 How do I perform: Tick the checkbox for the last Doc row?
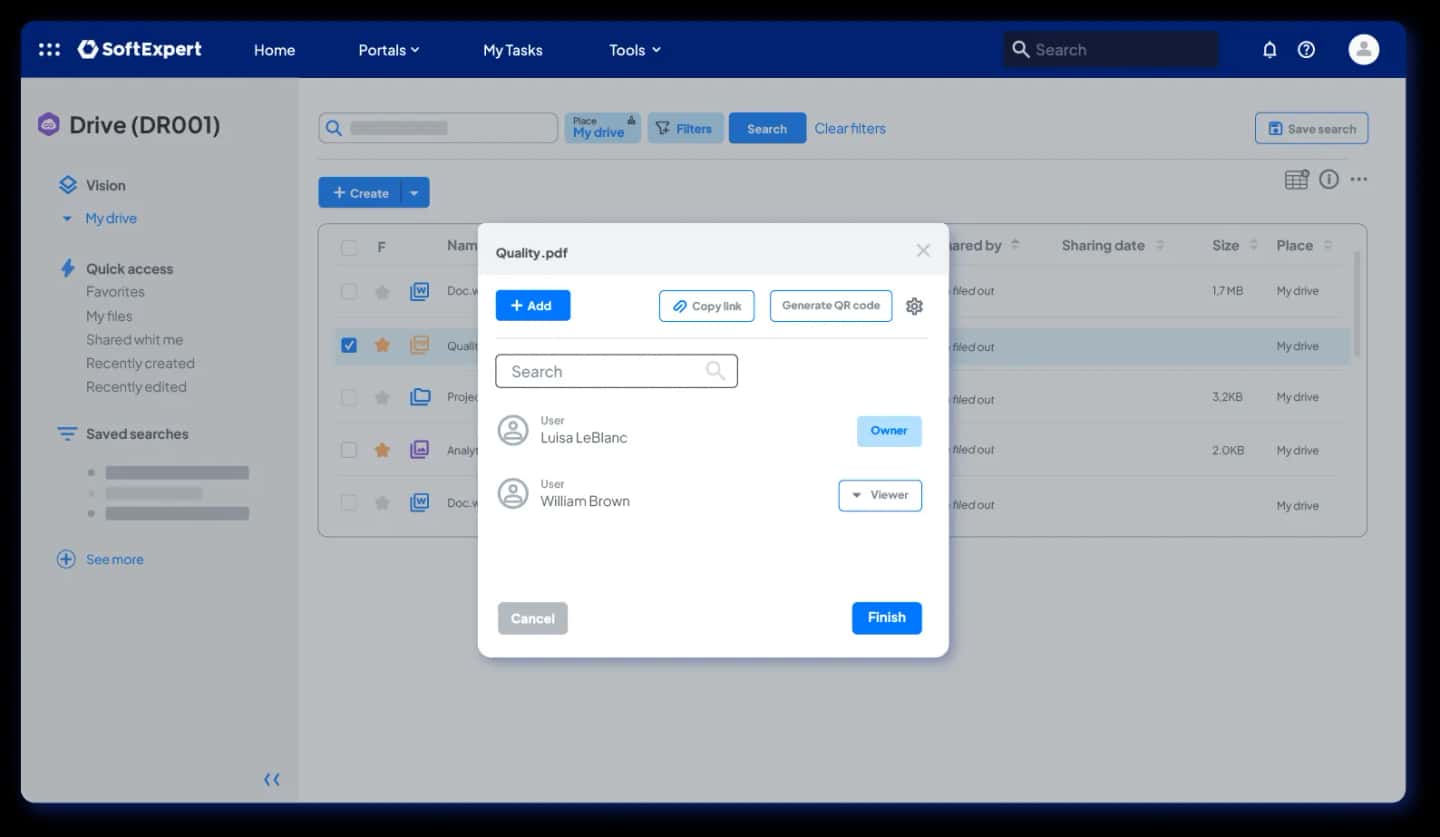[x=349, y=502]
